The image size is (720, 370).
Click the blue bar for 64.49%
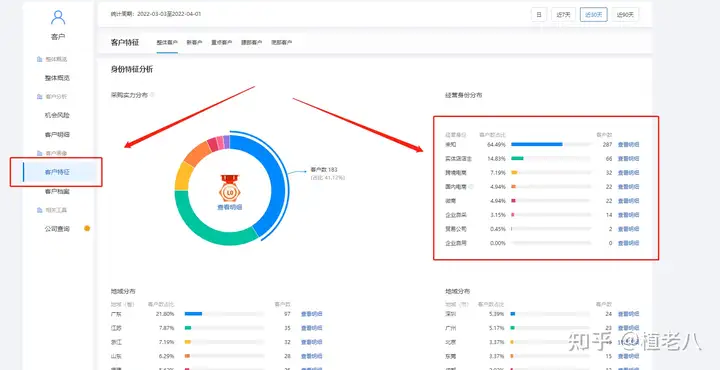click(536, 145)
